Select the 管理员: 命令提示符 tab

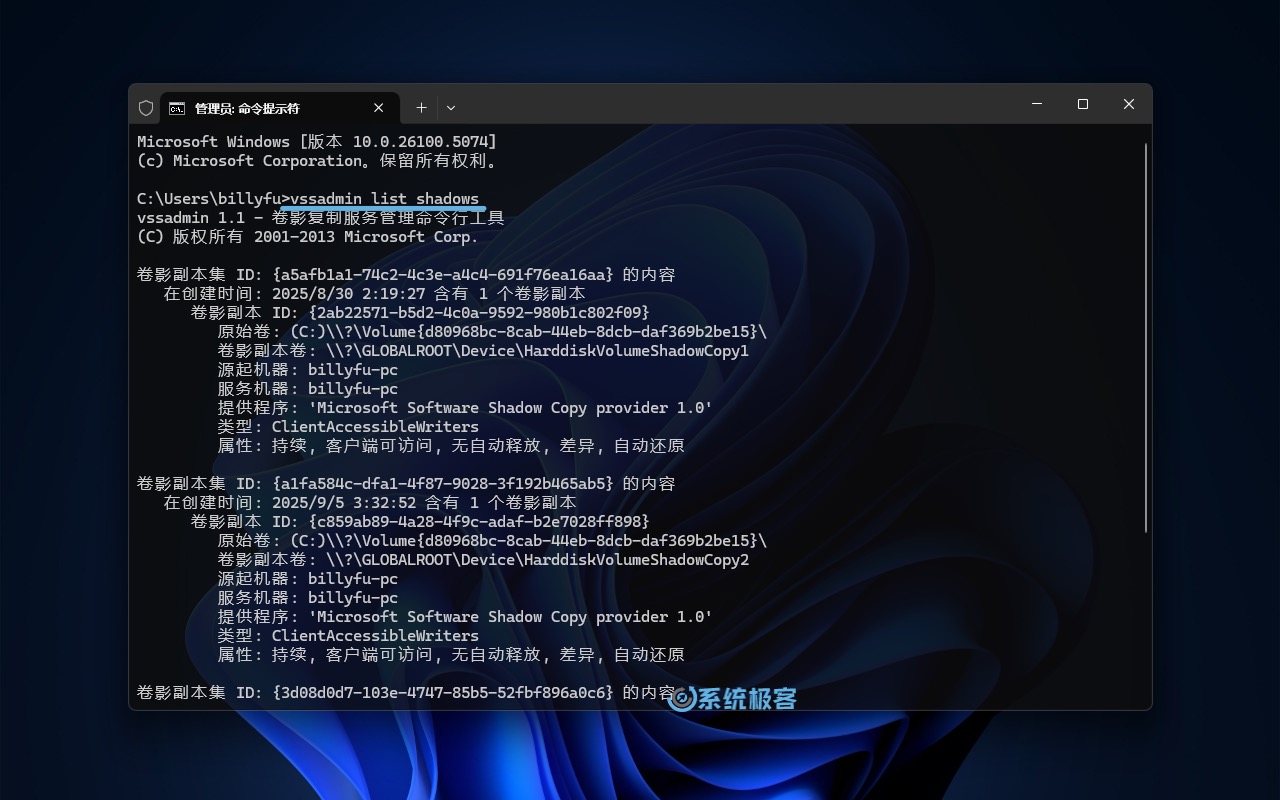coord(279,108)
